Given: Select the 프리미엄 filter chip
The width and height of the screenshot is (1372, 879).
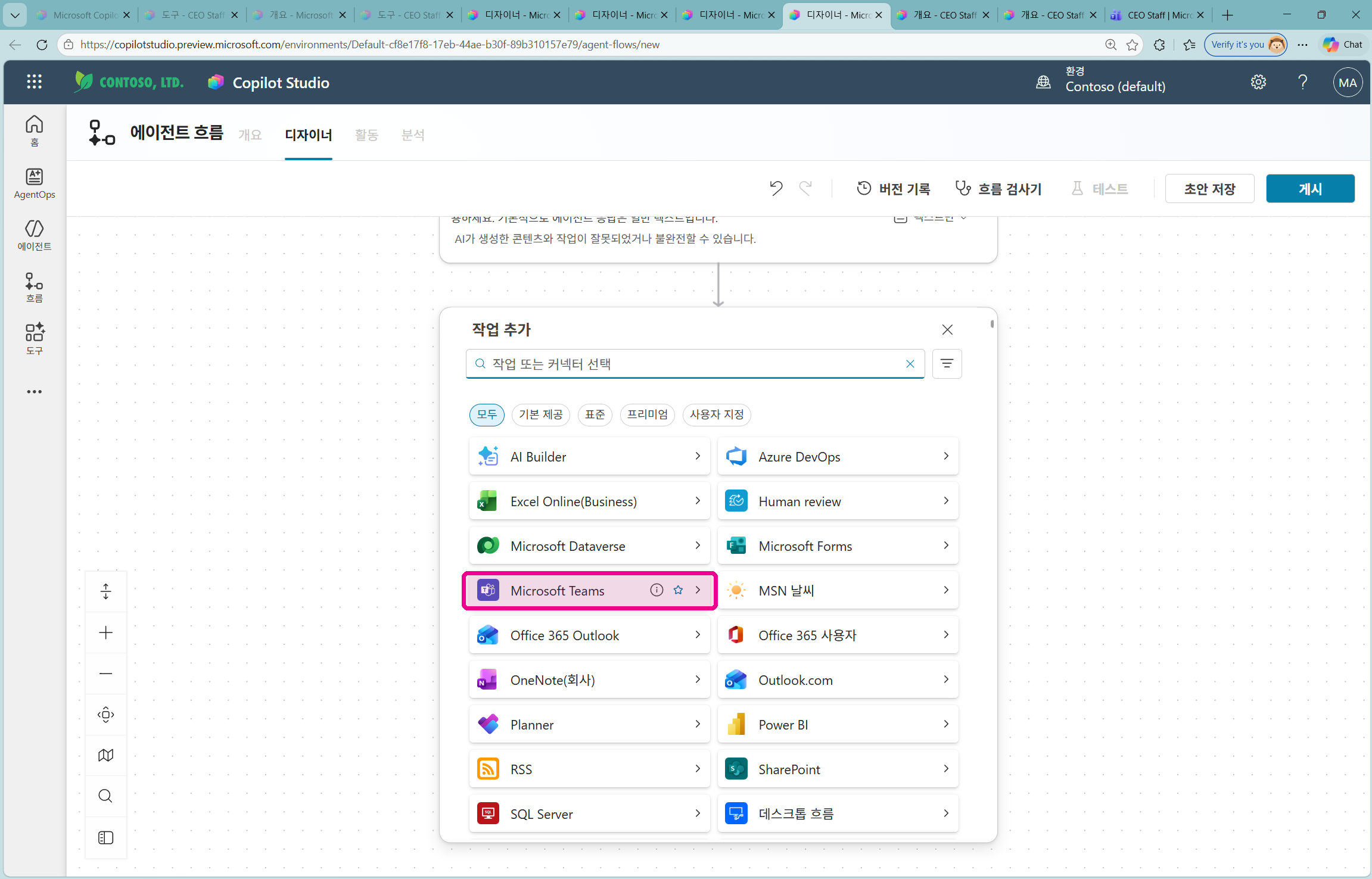Looking at the screenshot, I should [647, 414].
